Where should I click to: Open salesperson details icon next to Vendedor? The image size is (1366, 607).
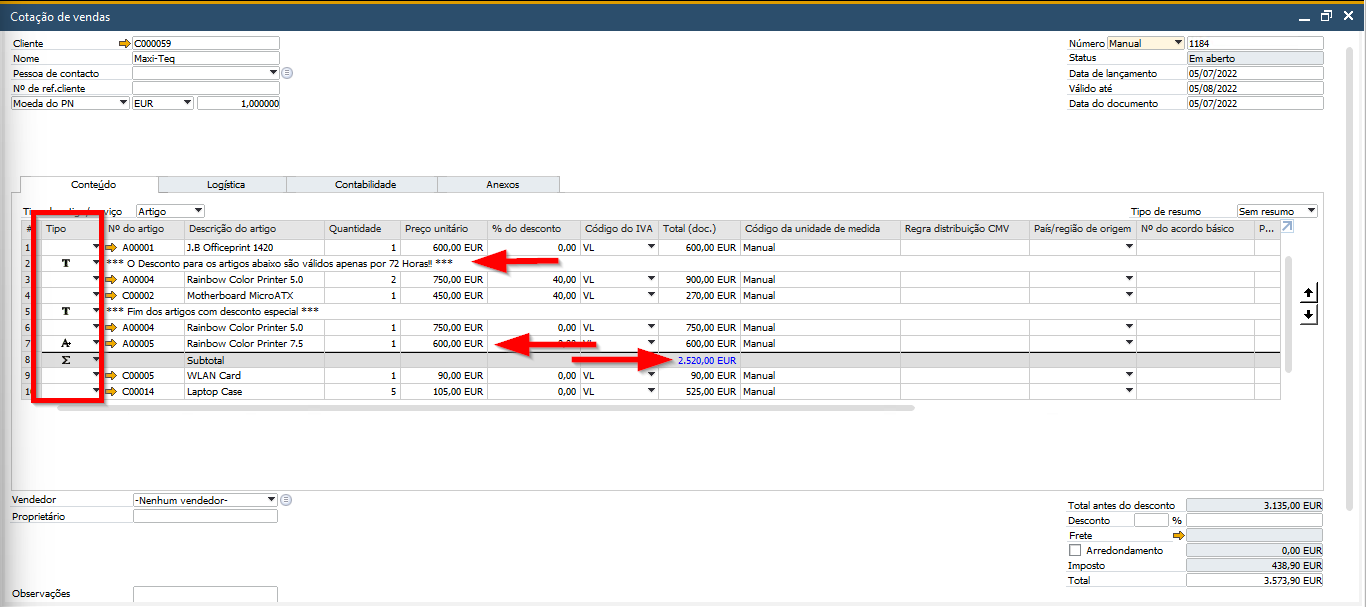(287, 500)
